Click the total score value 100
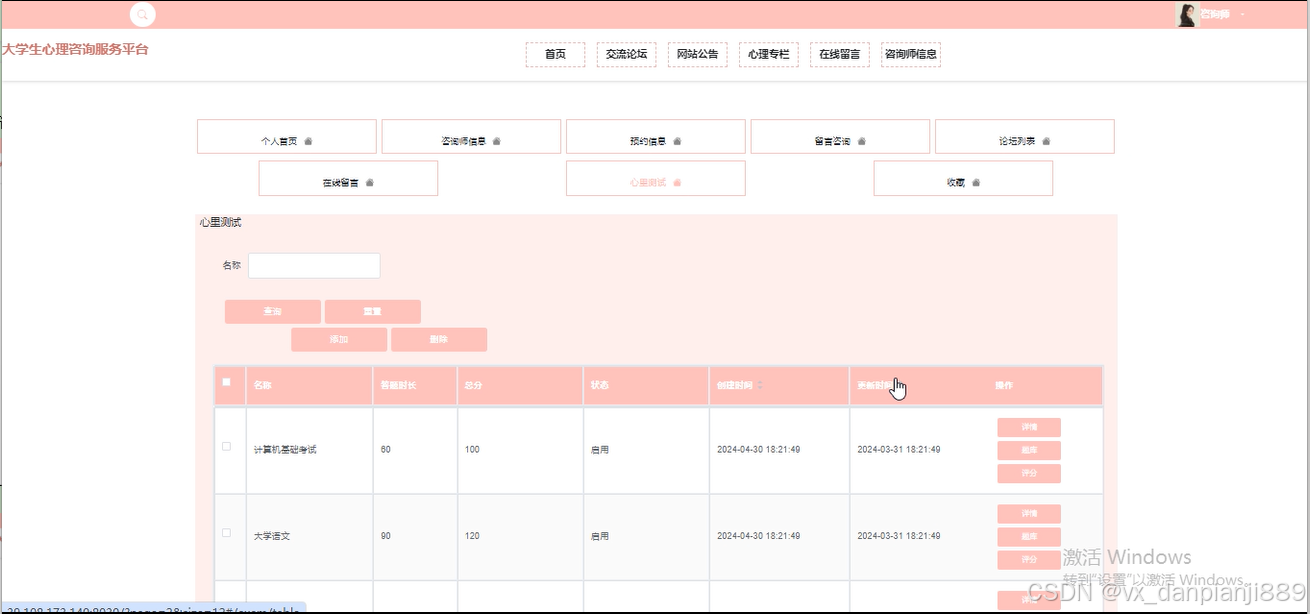Image resolution: width=1310 pixels, height=614 pixels. 472,450
